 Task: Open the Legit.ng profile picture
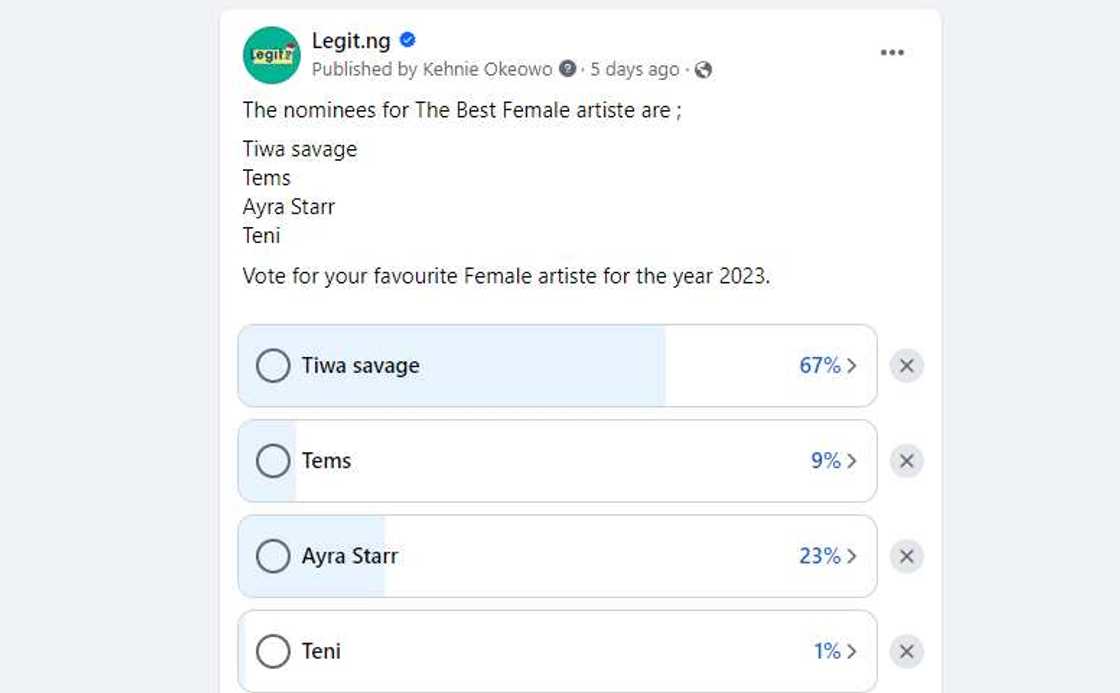271,55
